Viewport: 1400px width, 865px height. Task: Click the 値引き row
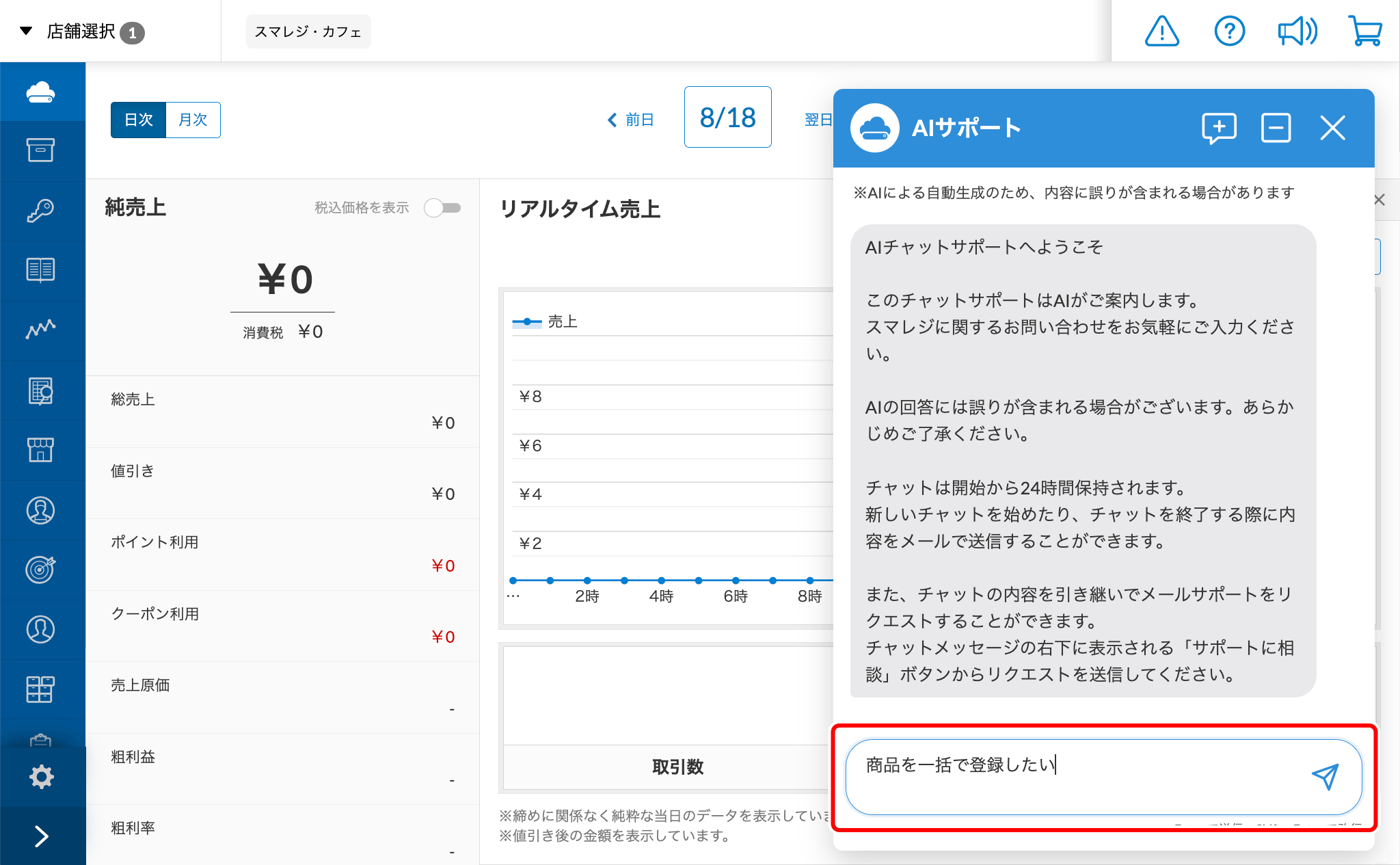283,483
